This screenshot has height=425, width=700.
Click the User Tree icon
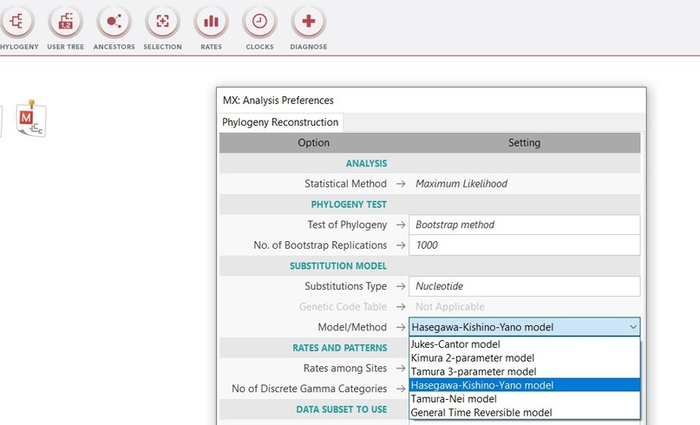65,22
